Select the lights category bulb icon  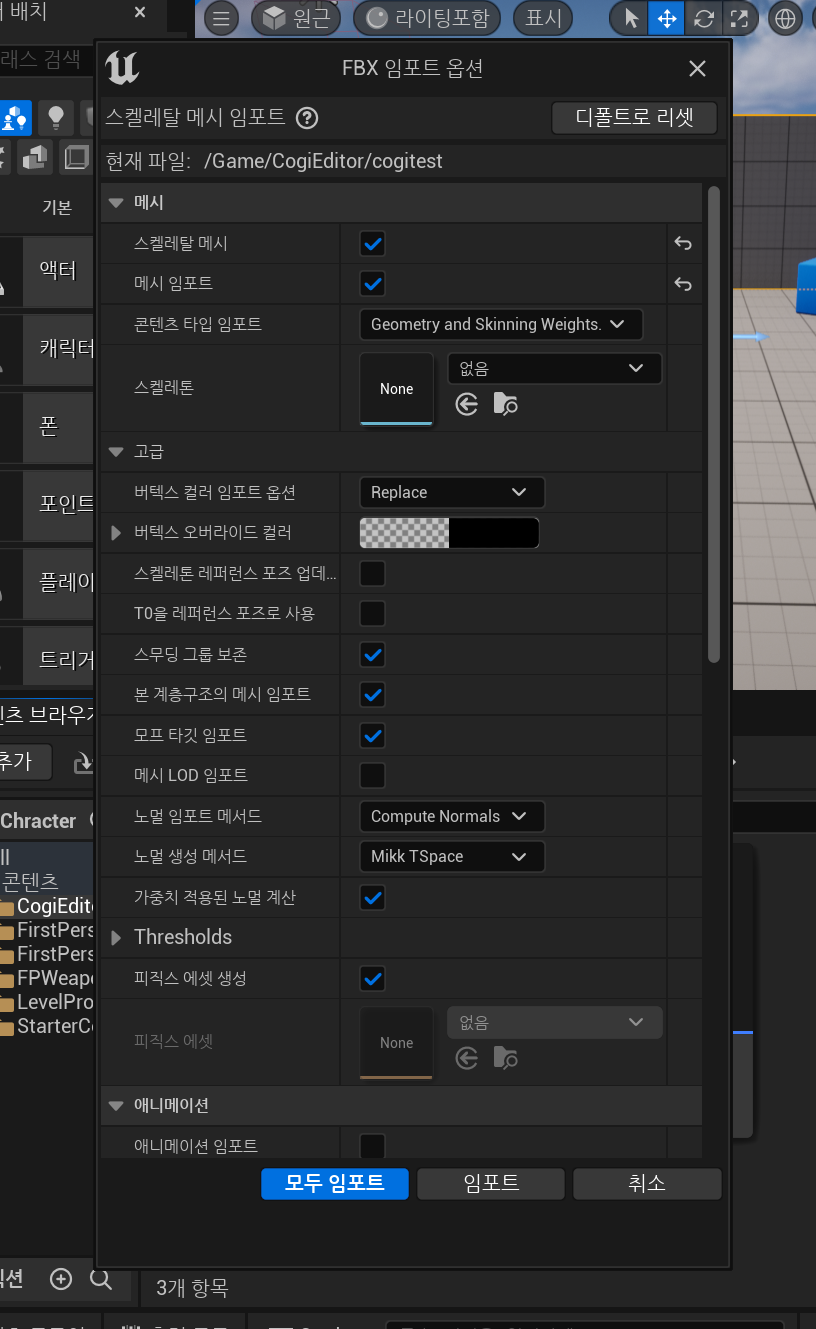[56, 117]
